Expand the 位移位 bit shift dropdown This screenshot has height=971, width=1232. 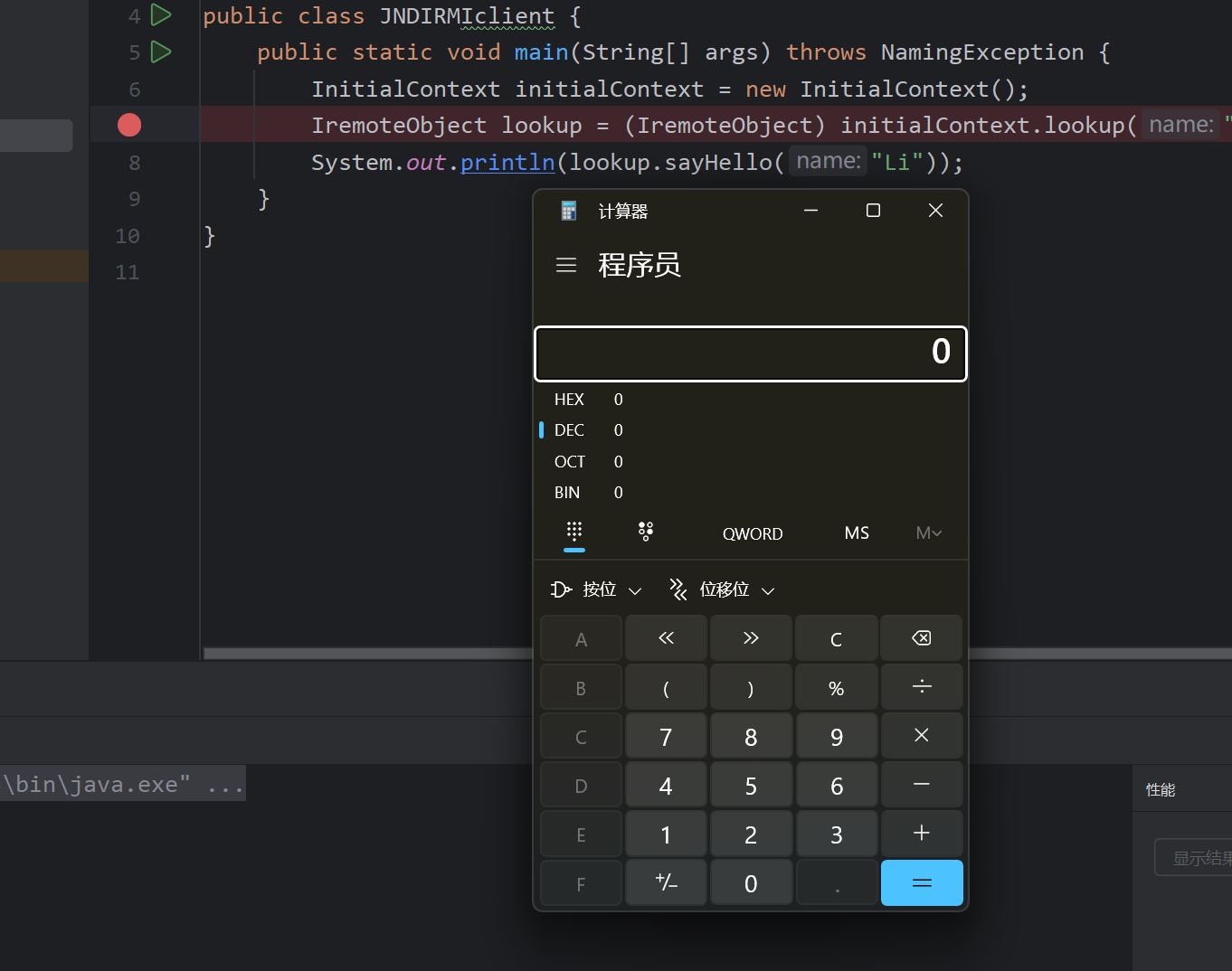[722, 589]
